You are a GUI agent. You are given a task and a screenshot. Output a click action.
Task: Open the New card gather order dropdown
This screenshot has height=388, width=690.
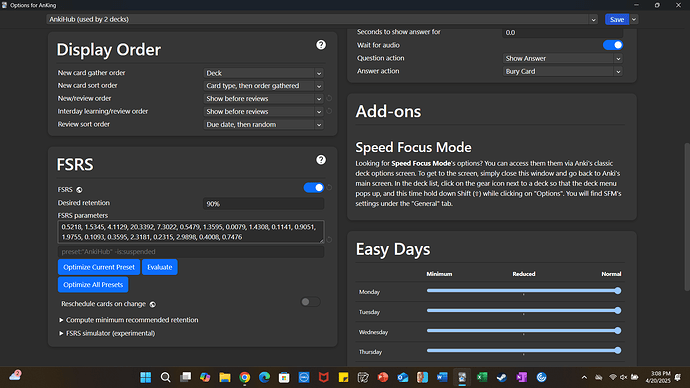[264, 73]
